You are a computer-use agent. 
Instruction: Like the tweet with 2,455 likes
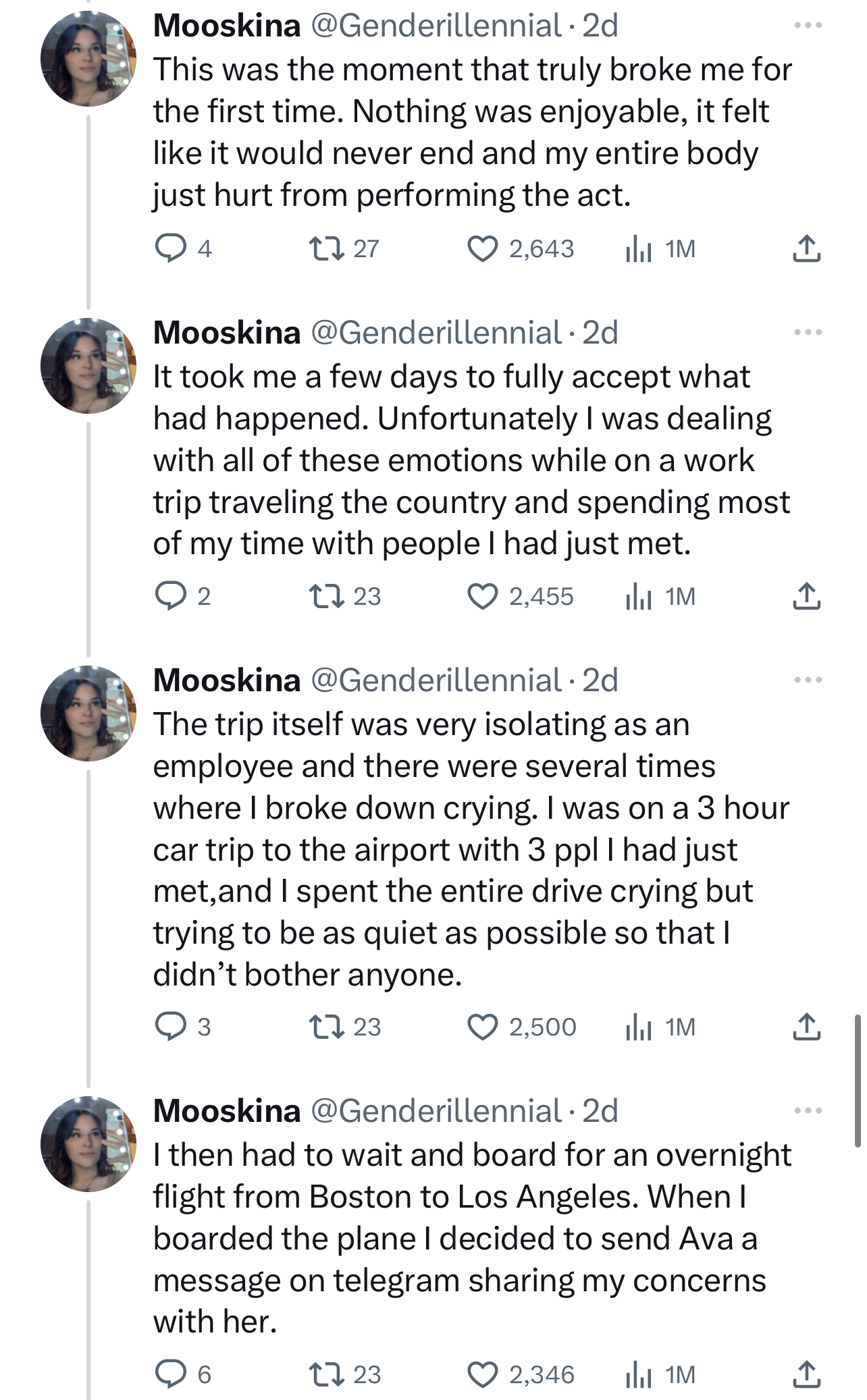coord(482,596)
